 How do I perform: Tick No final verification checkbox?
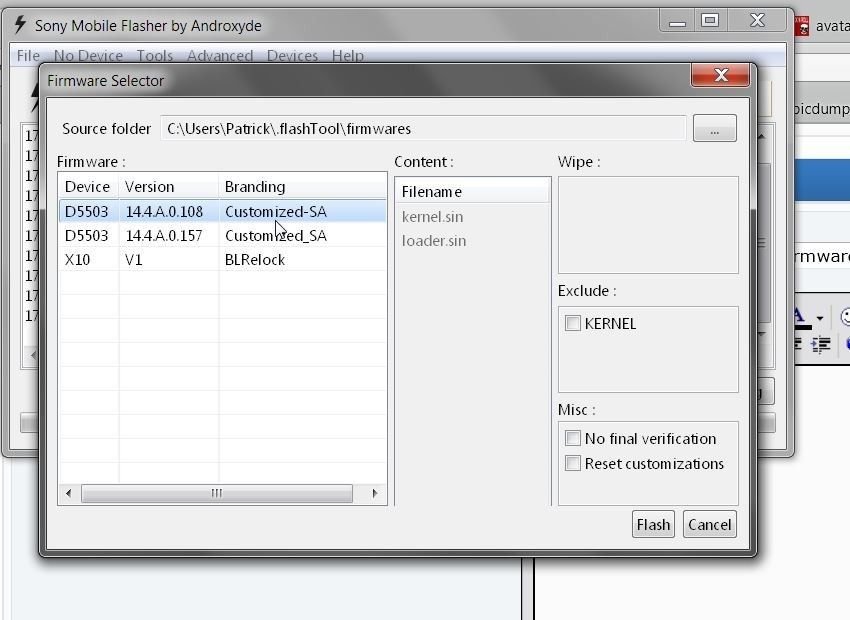(572, 438)
